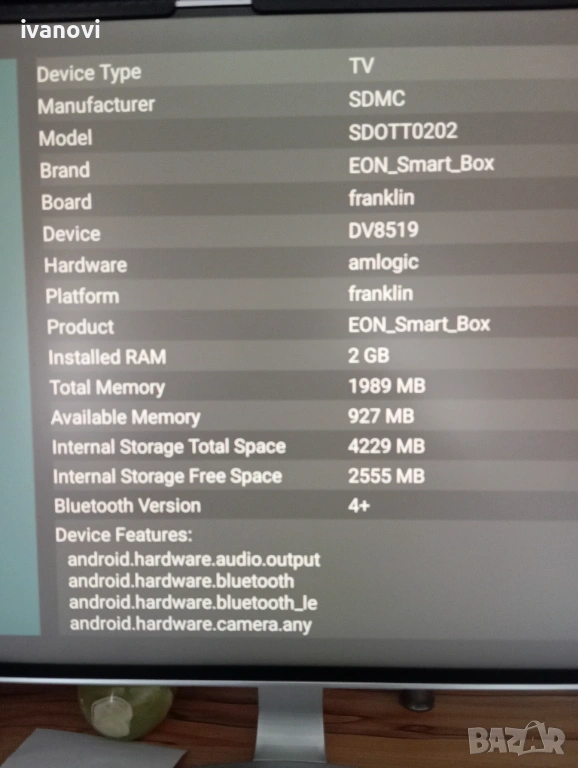Select android.hardware.audio.output feature line
578x768 pixels.
[194, 560]
